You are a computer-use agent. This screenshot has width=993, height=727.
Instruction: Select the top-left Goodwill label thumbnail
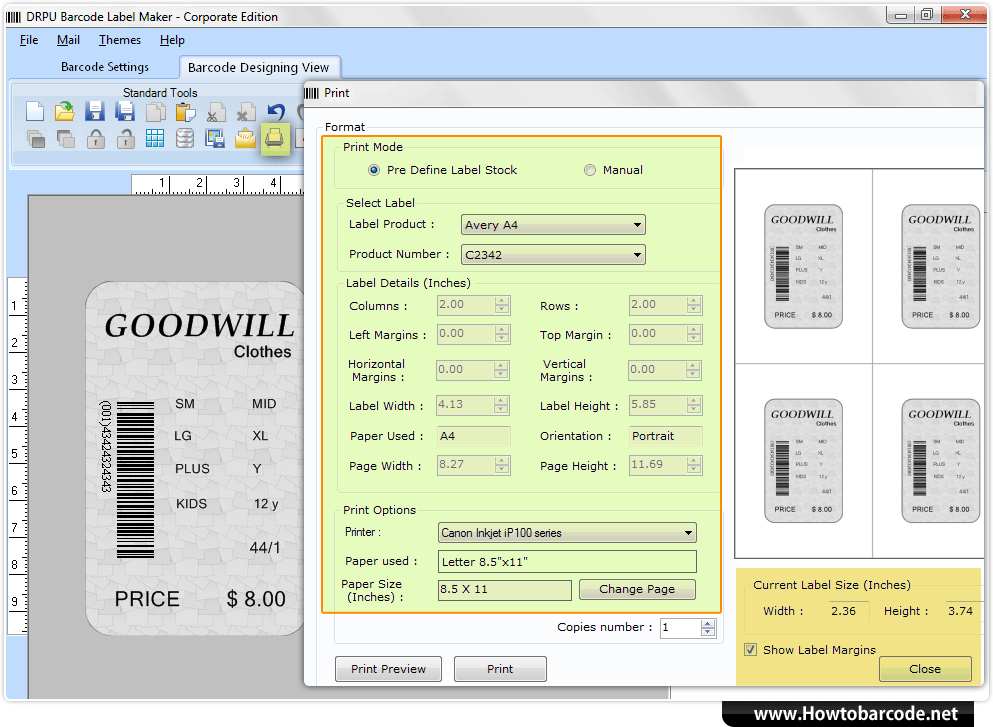[803, 265]
